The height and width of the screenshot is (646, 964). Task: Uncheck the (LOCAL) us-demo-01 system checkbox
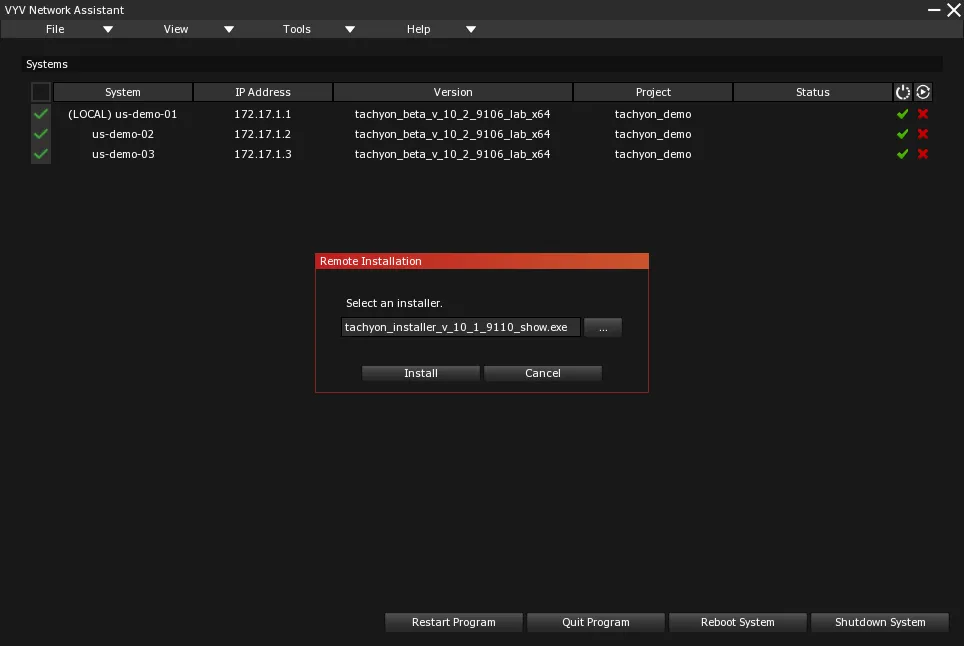(x=41, y=114)
